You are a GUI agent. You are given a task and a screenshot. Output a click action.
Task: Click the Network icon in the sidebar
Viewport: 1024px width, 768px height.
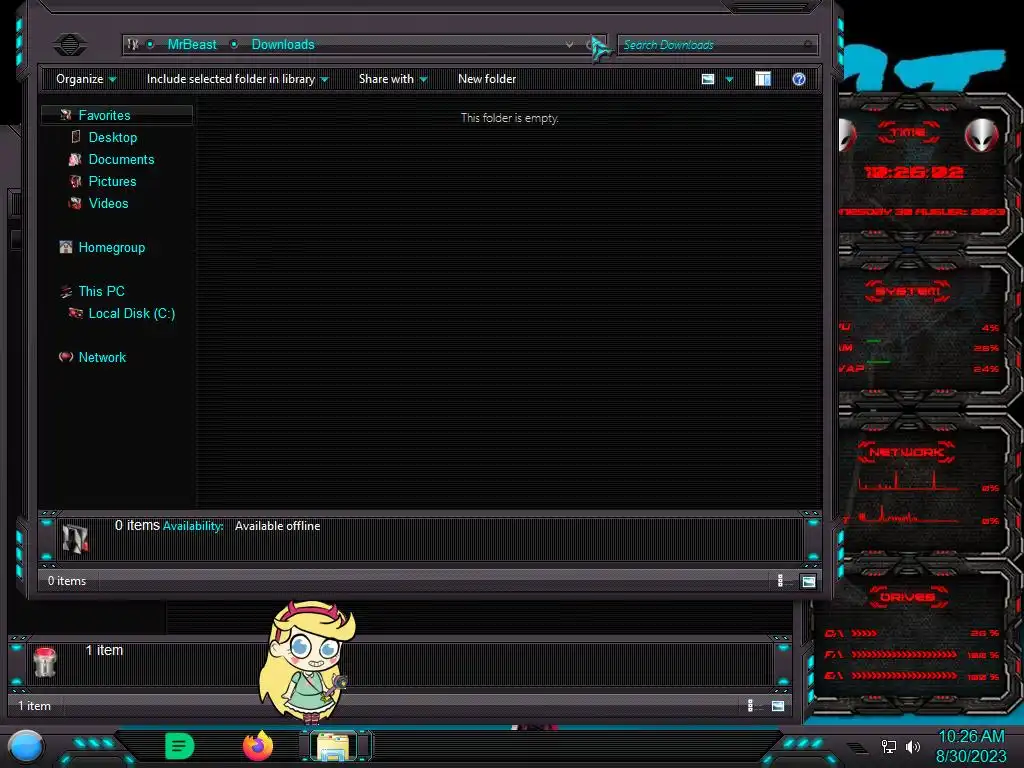(x=65, y=357)
